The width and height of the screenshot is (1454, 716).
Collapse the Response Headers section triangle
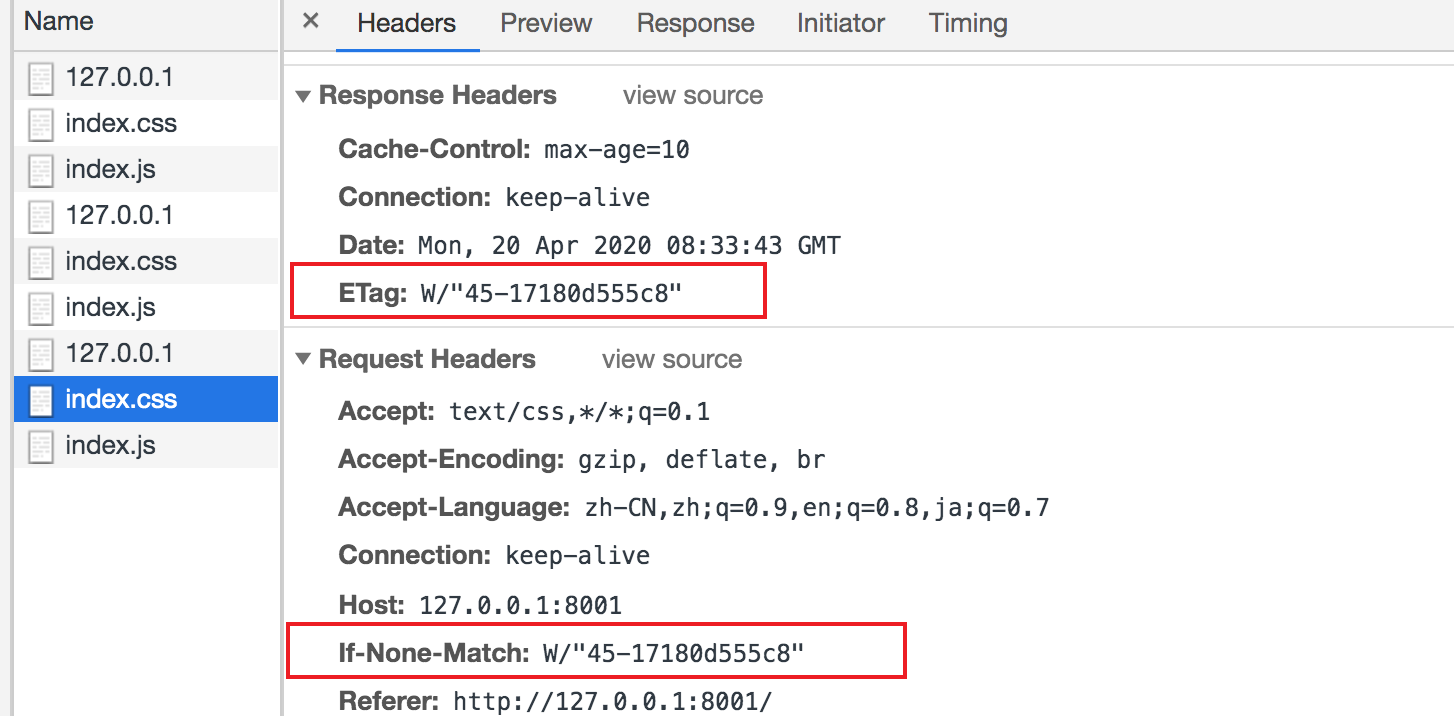(x=303, y=97)
